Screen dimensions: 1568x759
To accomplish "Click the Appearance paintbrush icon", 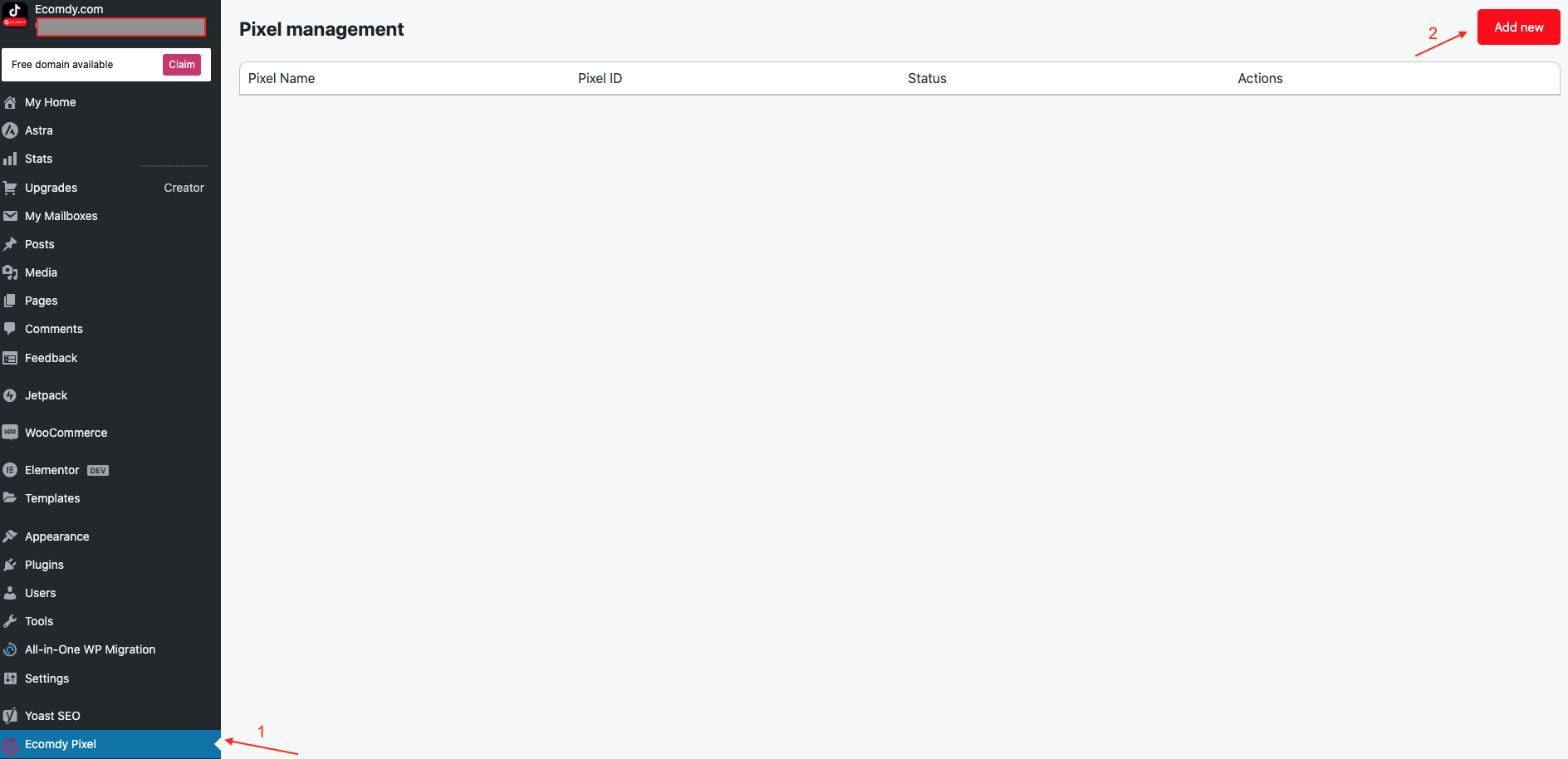I will tap(10, 536).
